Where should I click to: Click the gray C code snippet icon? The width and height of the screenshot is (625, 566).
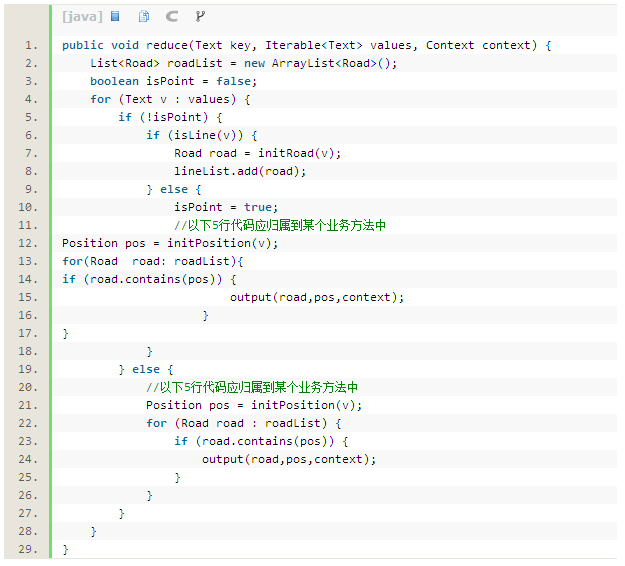(x=172, y=16)
